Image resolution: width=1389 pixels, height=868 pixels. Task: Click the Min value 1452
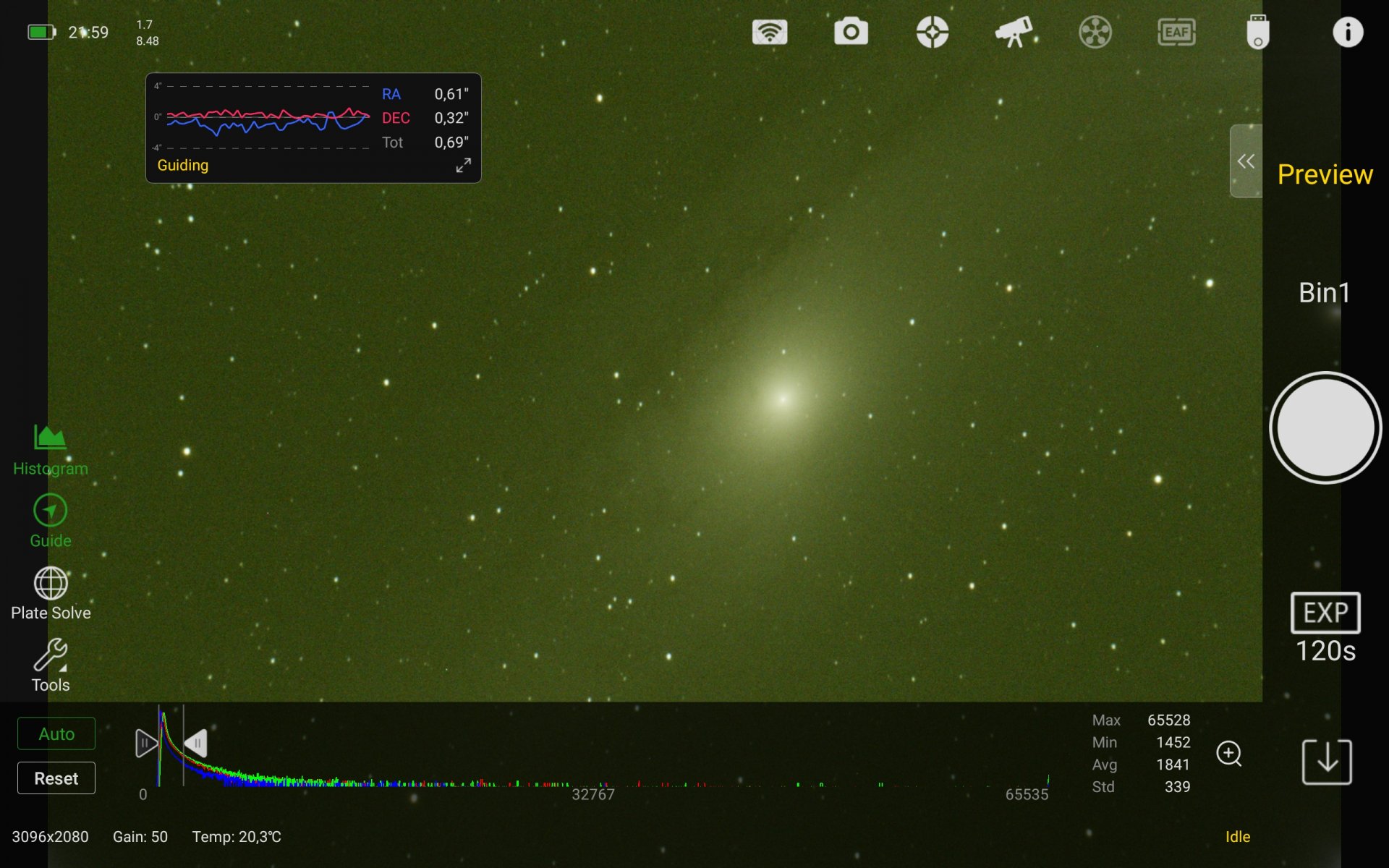coord(1173,743)
